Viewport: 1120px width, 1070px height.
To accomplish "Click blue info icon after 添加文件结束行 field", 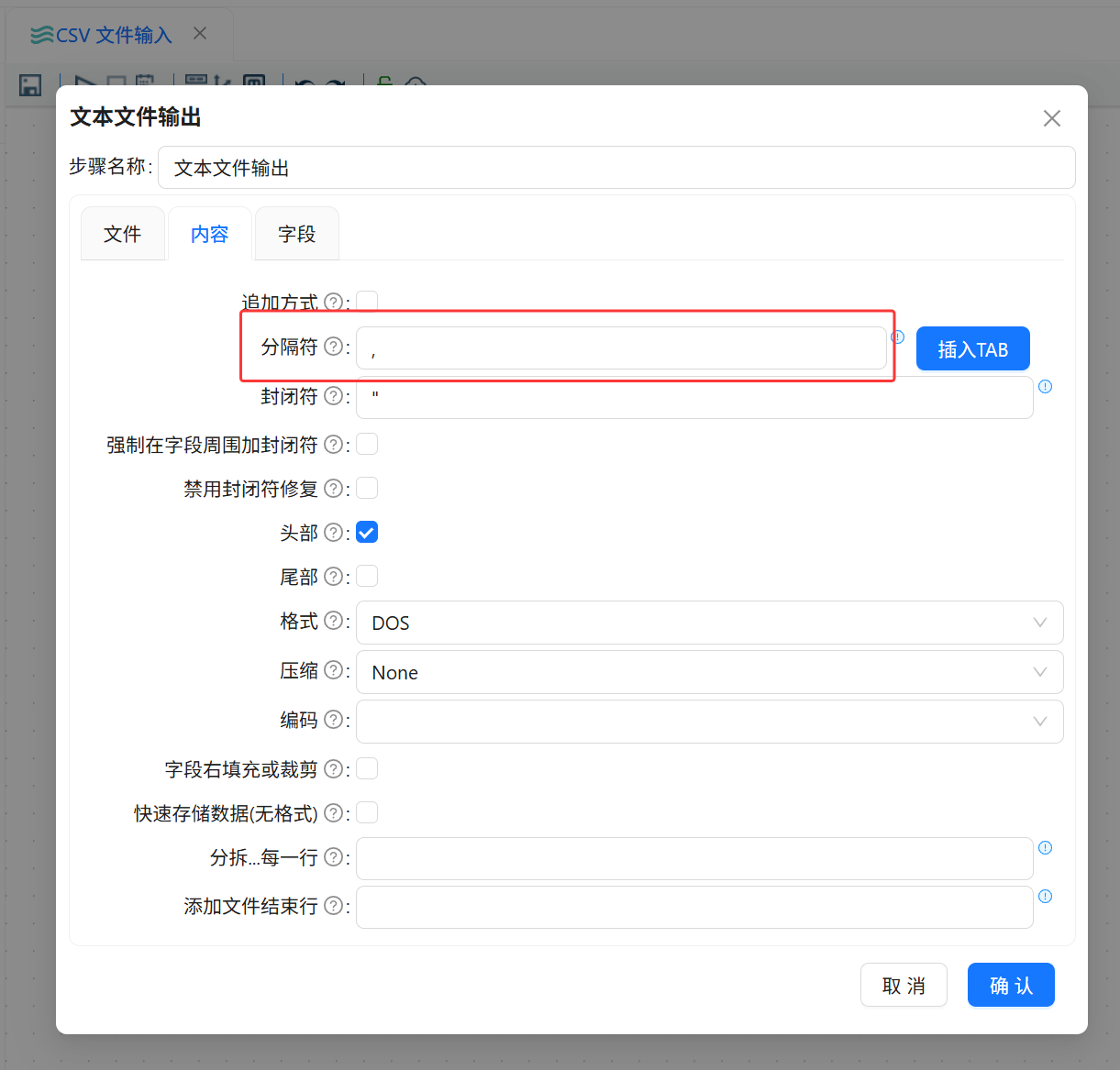I will 1045,896.
